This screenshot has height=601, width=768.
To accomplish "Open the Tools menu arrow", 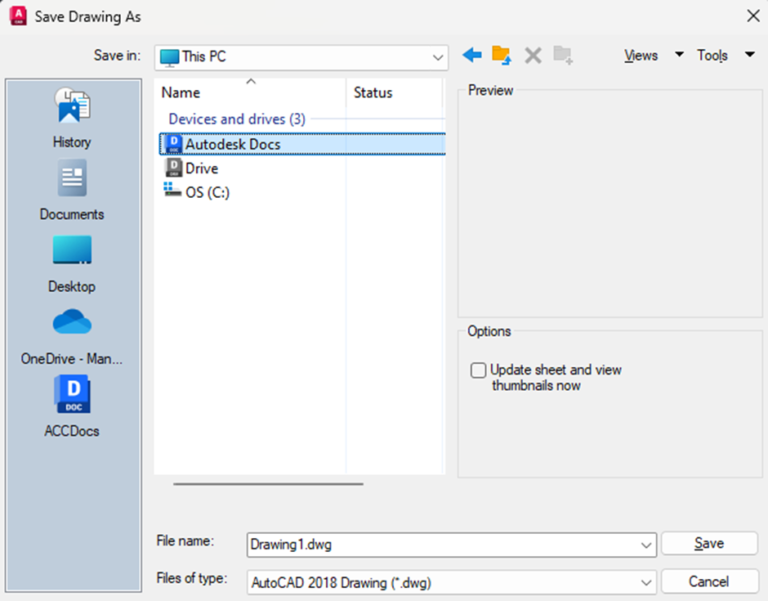I will point(750,54).
